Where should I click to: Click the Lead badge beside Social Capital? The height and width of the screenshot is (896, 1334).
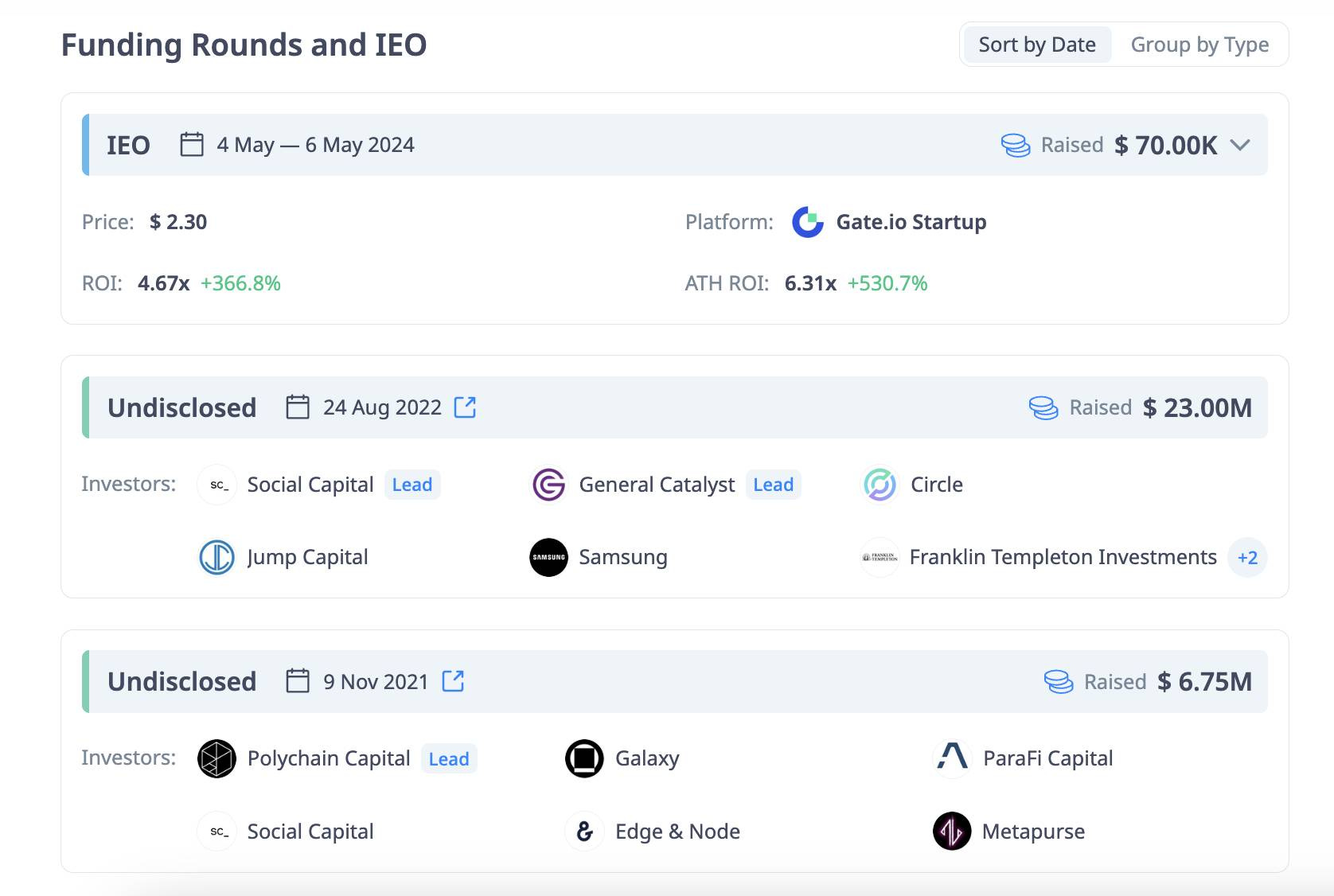412,485
